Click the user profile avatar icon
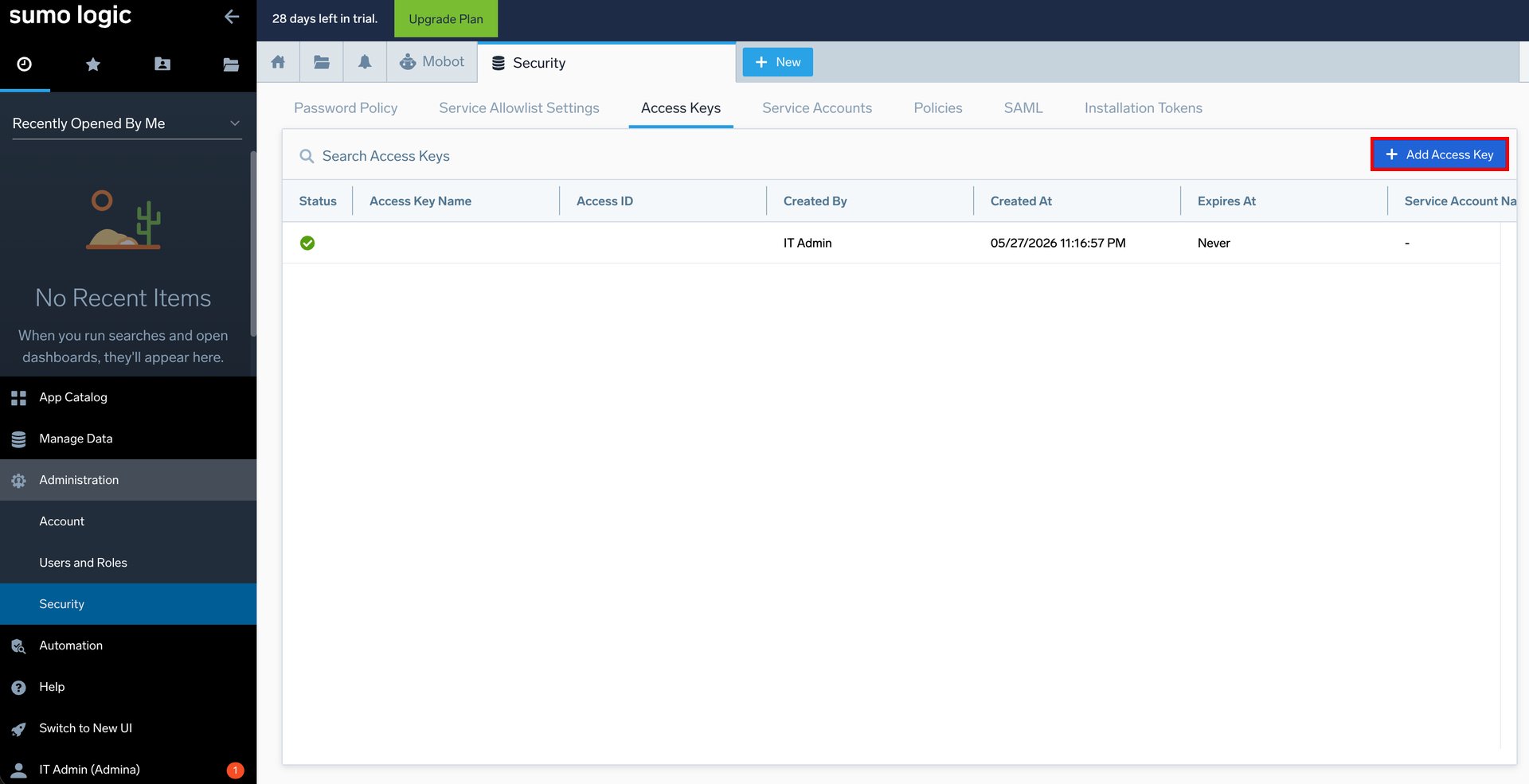This screenshot has width=1529, height=784. click(x=19, y=770)
